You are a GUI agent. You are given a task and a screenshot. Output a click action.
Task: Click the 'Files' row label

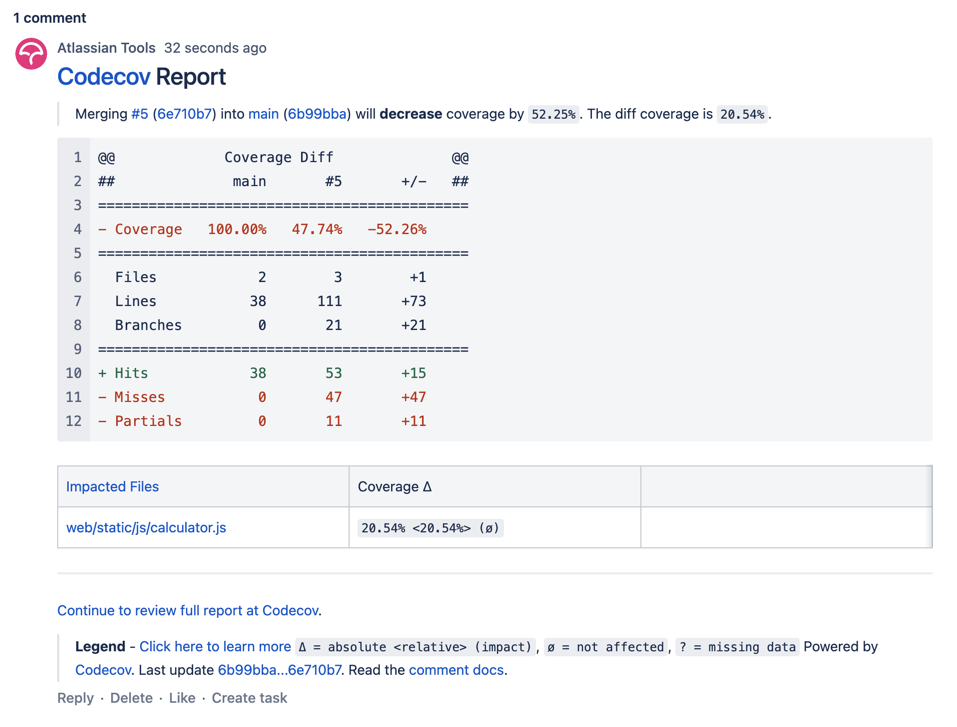coord(135,277)
